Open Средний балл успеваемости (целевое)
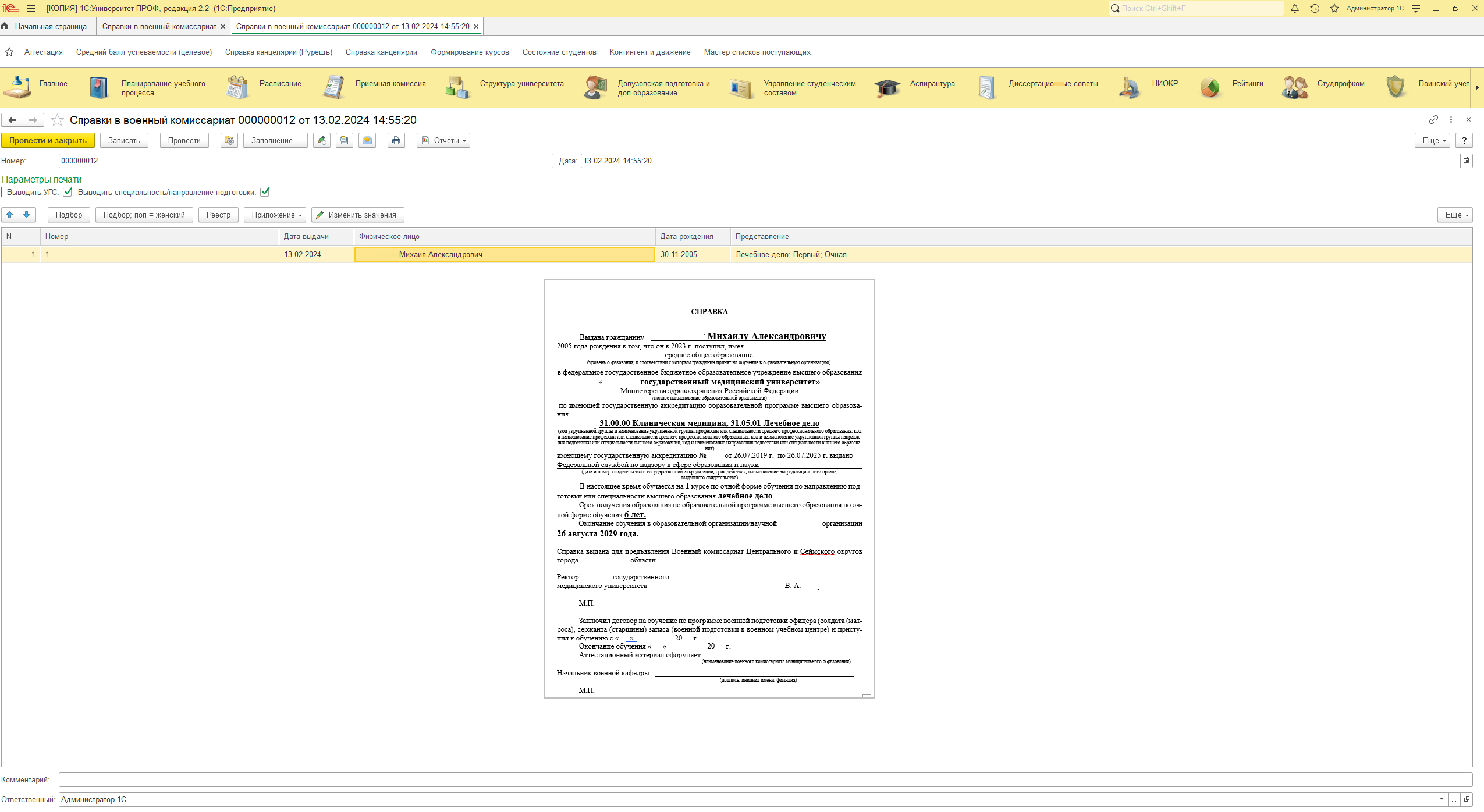Screen dimensions: 1484x812 144,52
